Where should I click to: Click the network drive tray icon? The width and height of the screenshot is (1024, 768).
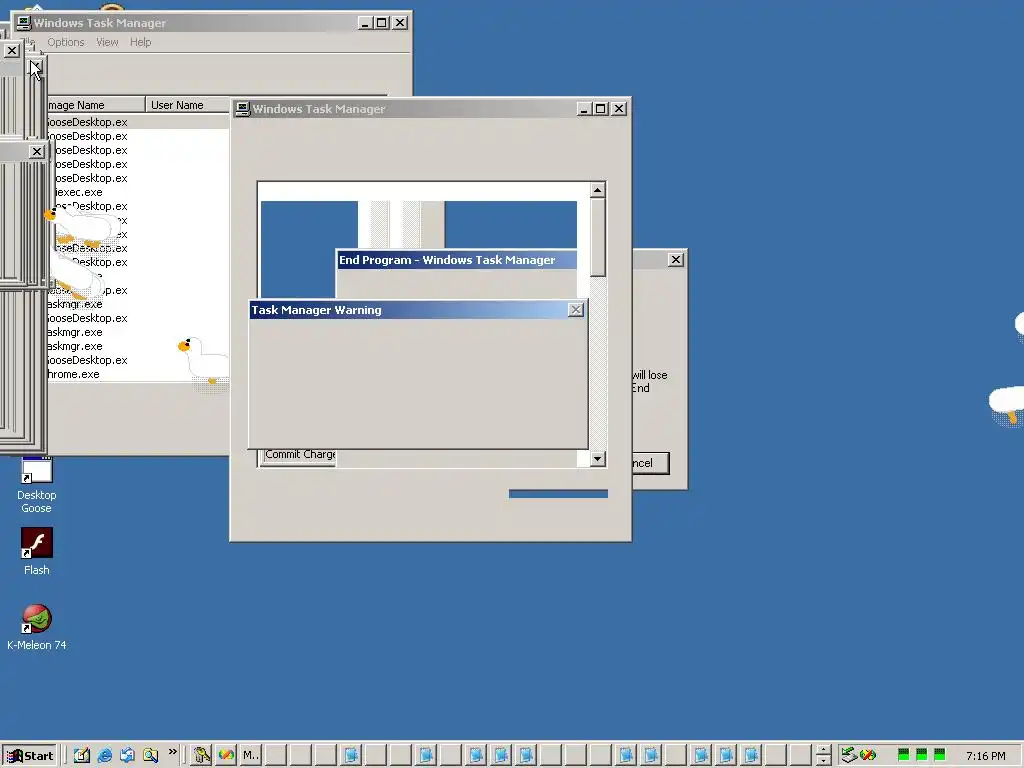(848, 756)
